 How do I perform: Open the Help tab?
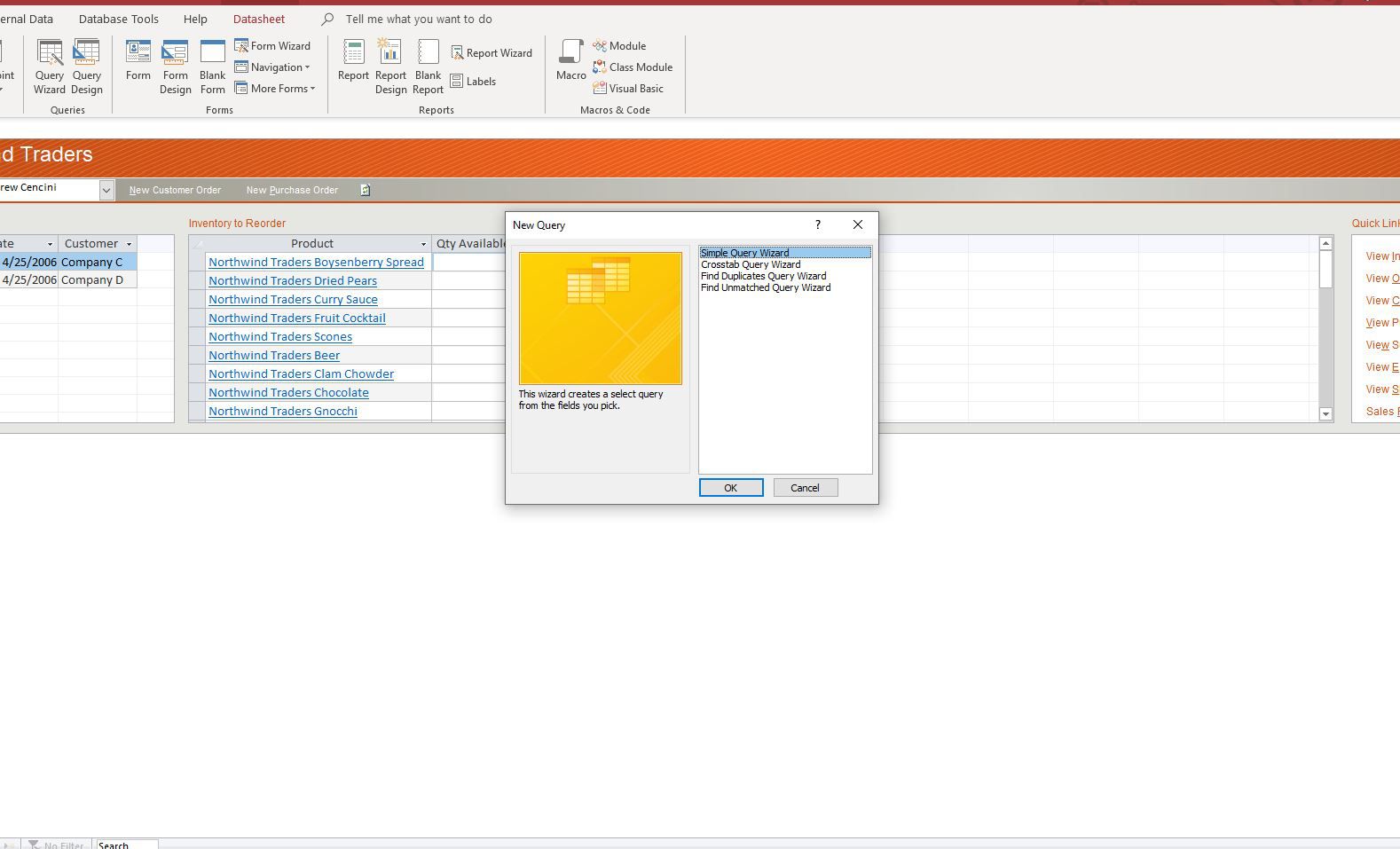(195, 19)
